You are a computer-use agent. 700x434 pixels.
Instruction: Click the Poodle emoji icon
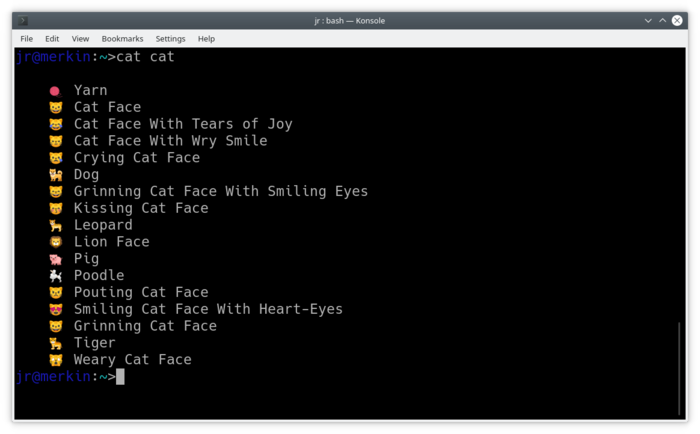[x=55, y=276]
